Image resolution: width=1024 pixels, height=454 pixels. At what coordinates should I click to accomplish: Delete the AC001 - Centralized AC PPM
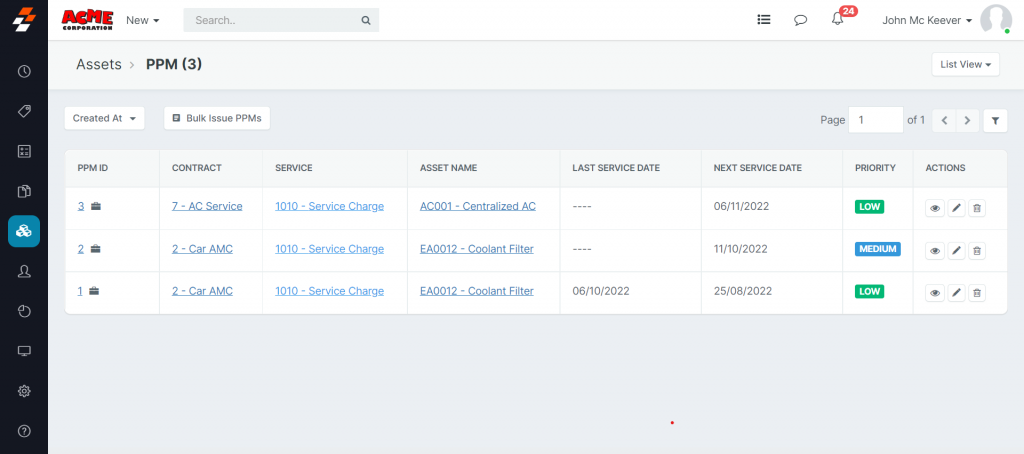[977, 208]
